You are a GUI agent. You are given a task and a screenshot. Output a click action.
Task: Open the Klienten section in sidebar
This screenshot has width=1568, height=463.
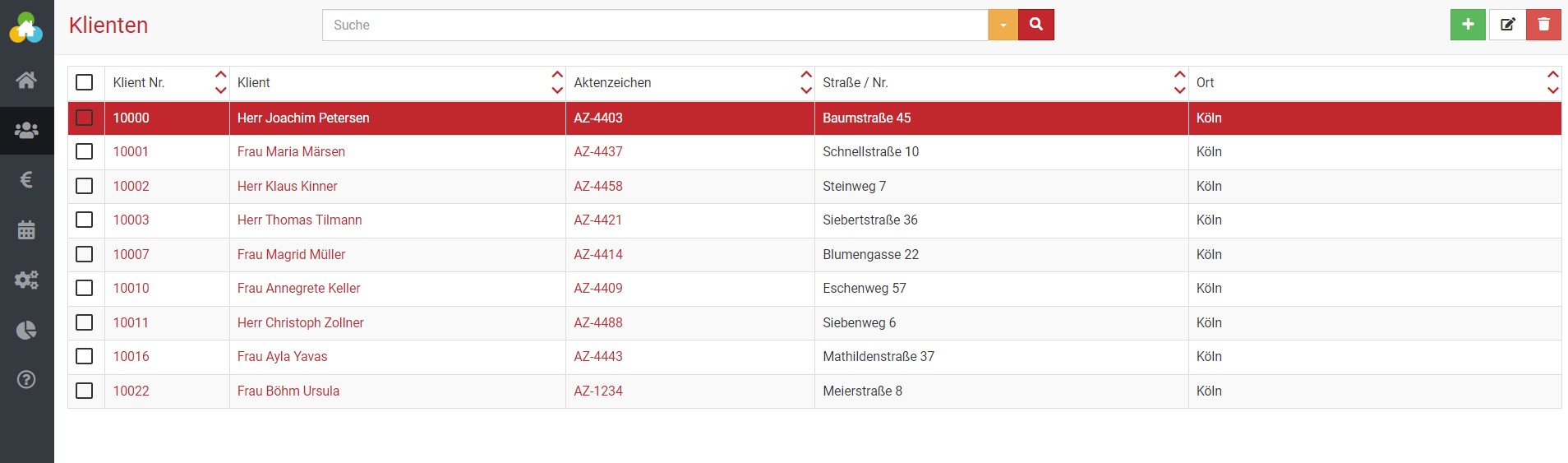click(x=26, y=130)
